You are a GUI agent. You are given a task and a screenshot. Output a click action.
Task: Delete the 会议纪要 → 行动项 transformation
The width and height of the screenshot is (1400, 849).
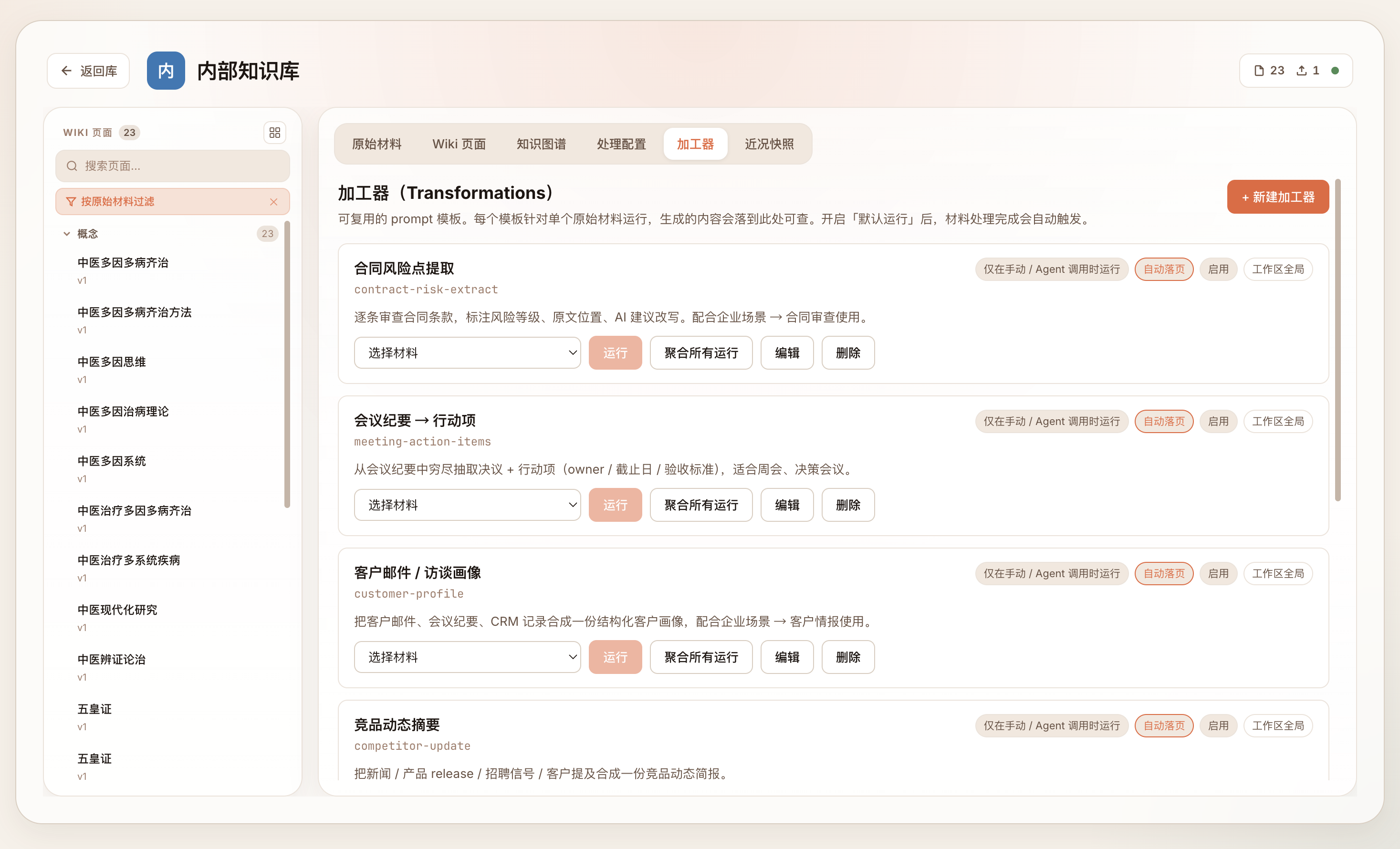[x=848, y=505]
